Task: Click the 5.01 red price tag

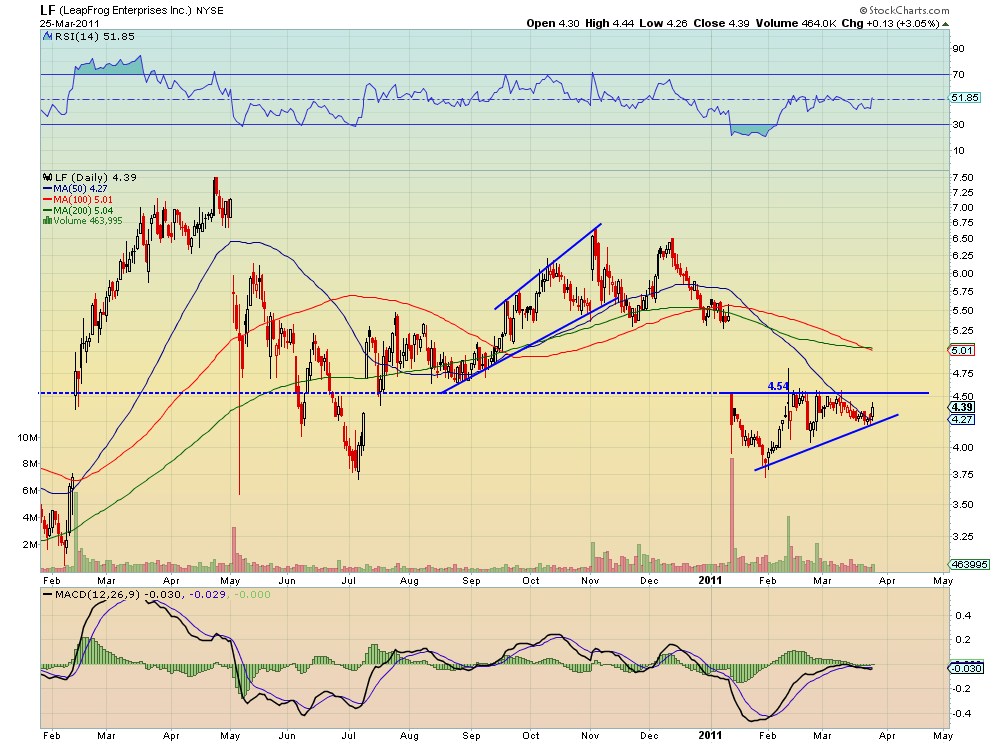Action: coord(962,350)
